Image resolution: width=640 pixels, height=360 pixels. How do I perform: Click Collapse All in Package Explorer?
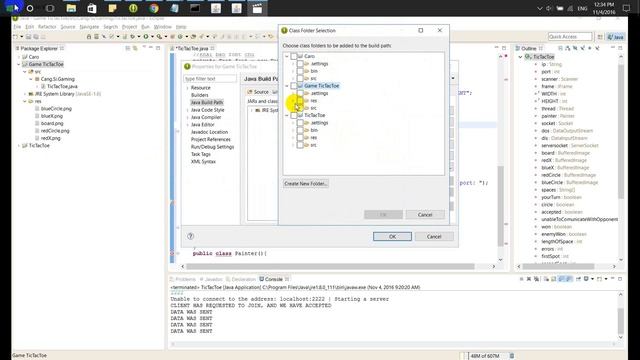[x=128, y=48]
